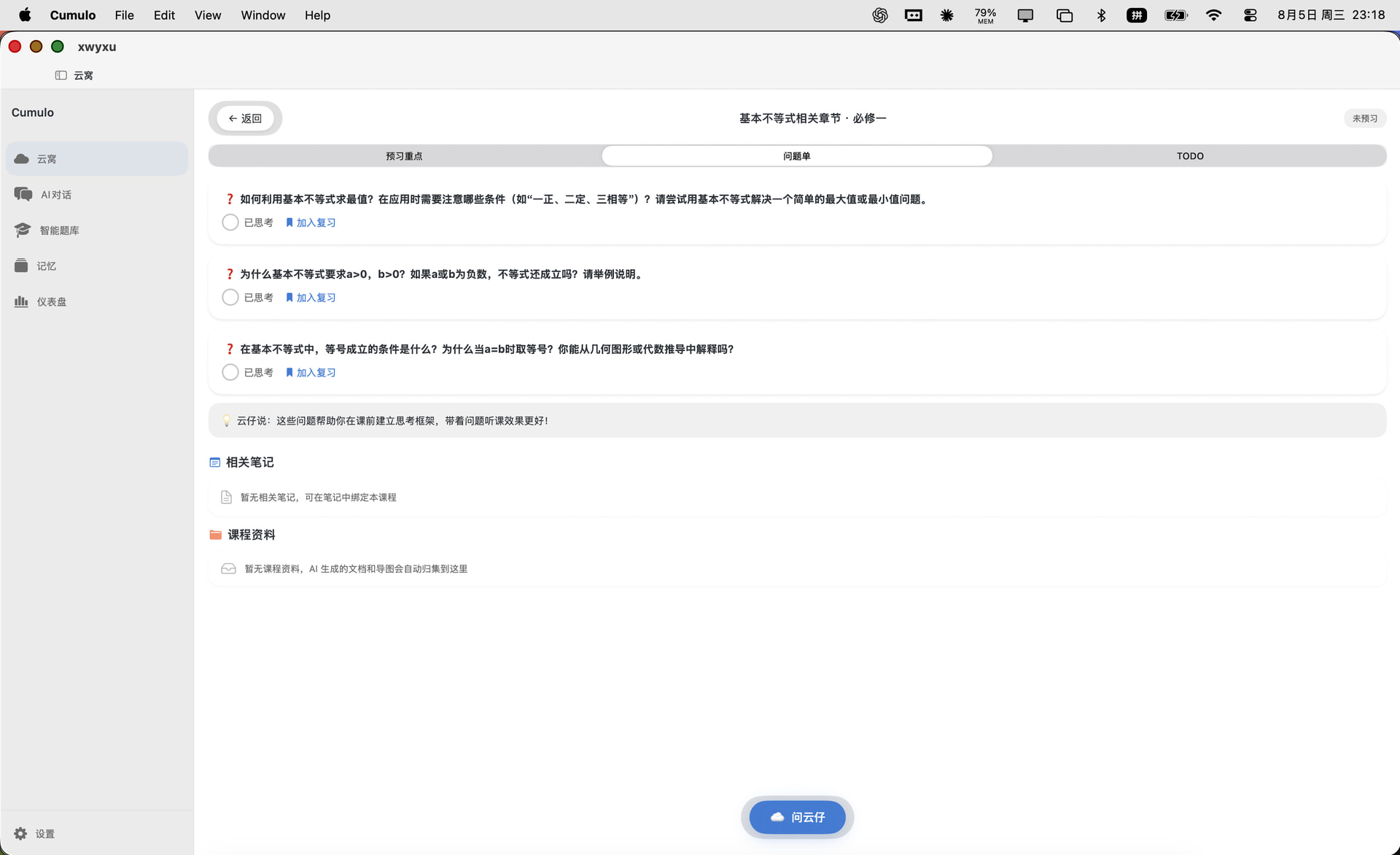
Task: Click the 相关笔记 notes icon
Action: pyautogui.click(x=215, y=463)
